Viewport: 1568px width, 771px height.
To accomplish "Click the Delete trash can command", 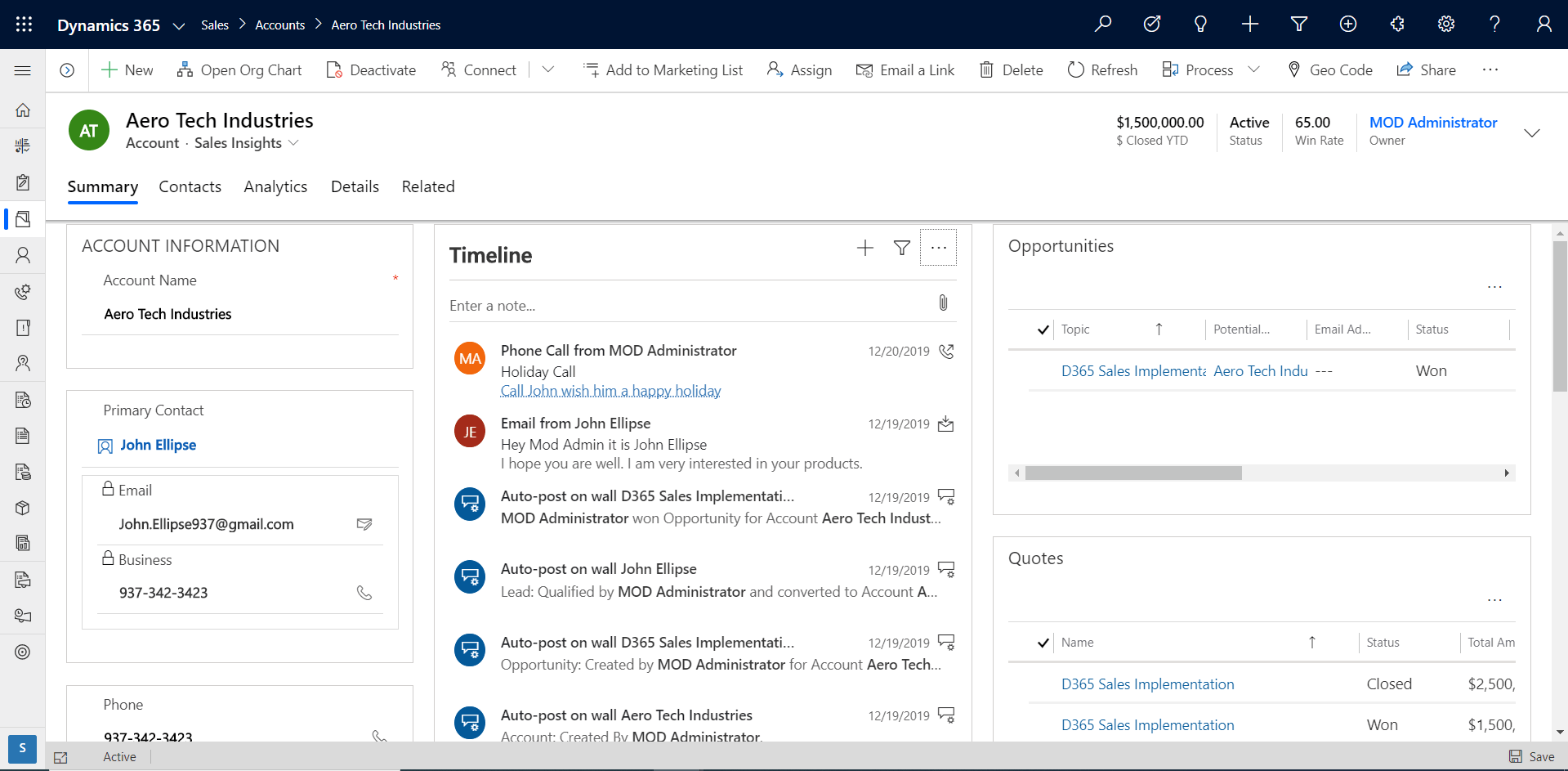I will (x=1011, y=70).
